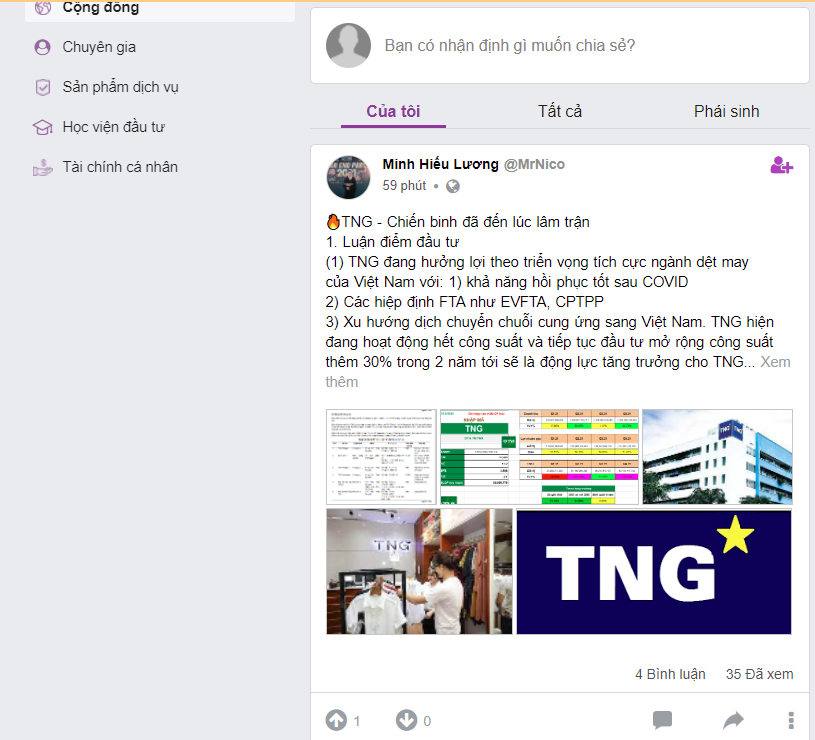The height and width of the screenshot is (740, 815).
Task: Open Học viện đầu tư in the sidebar
Action: point(113,127)
